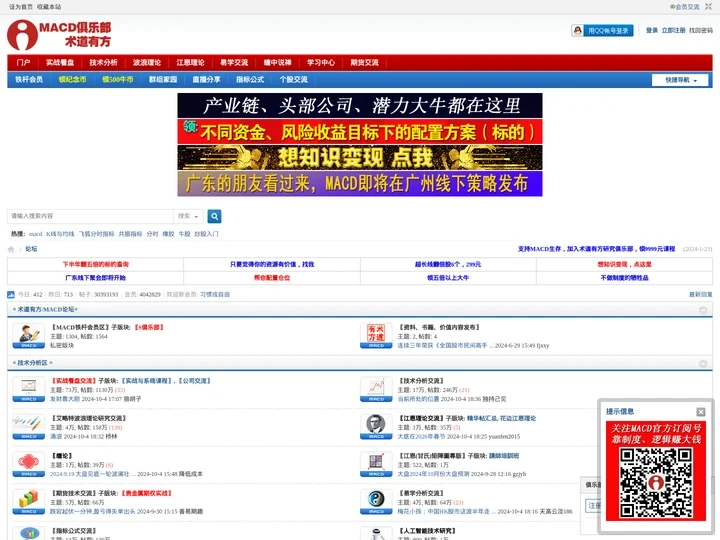Viewport: 720px width, 540px height.
Task: Click the 找回密码 link
Action: click(x=701, y=30)
